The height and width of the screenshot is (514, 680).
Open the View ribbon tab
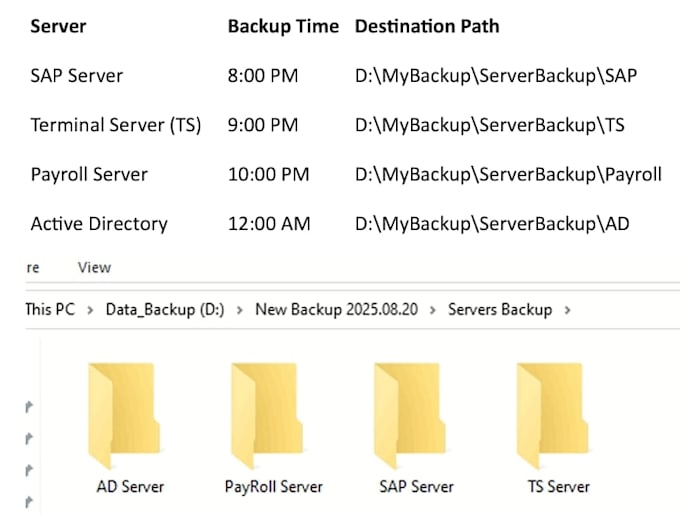95,267
